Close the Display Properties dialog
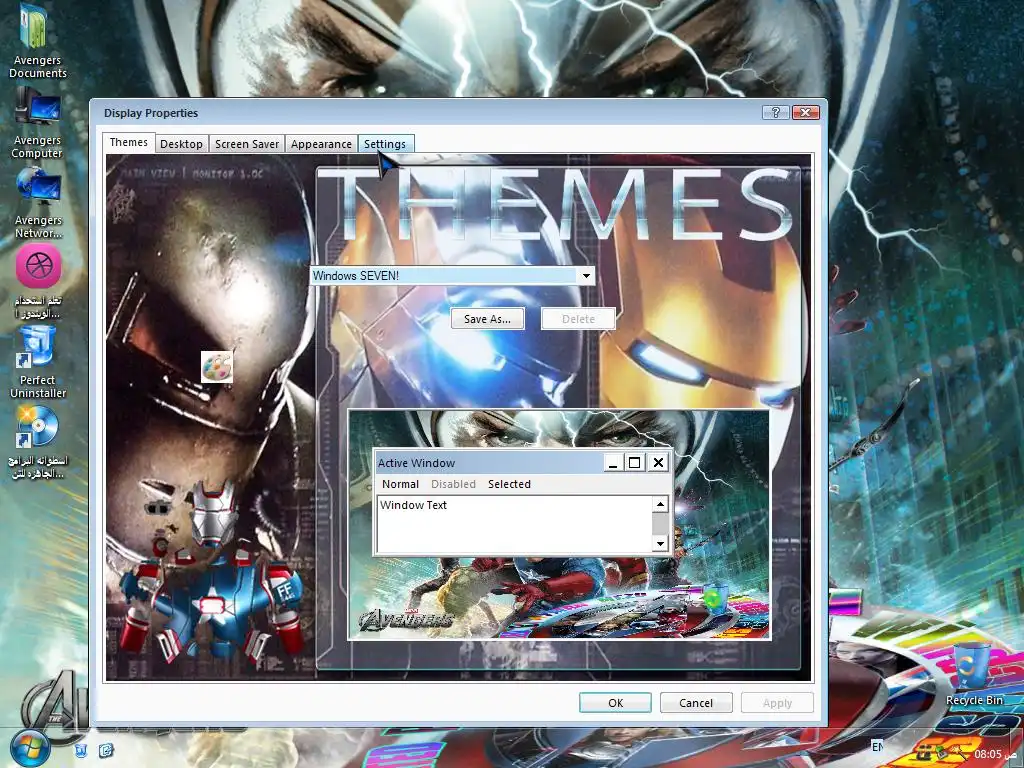This screenshot has width=1024, height=768. coord(806,112)
